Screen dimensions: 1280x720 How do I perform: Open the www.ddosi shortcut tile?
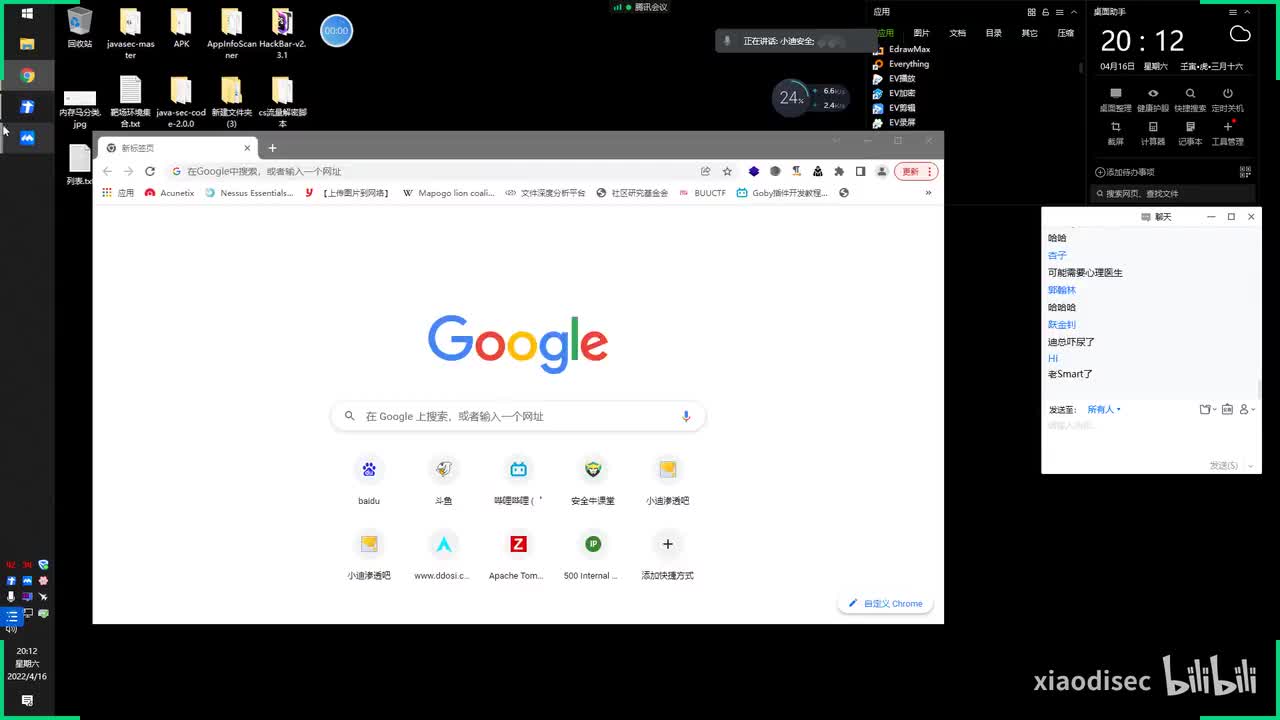[x=444, y=553]
